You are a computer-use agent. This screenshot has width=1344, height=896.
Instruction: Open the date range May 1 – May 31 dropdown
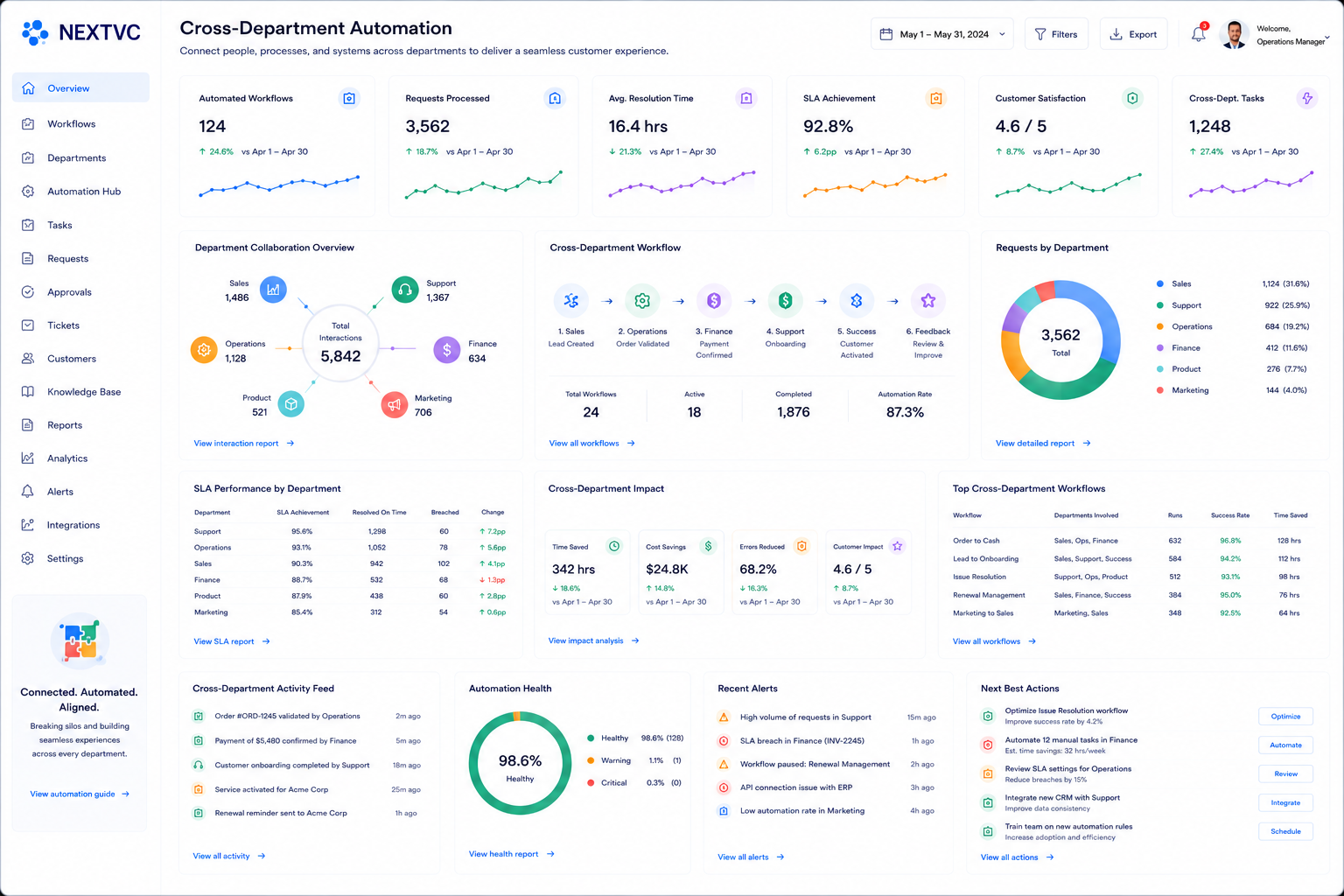pos(942,34)
